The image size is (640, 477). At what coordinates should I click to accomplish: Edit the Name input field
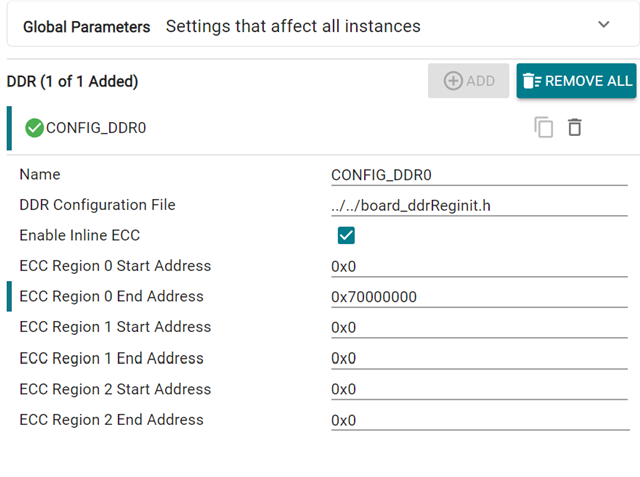pyautogui.click(x=465, y=175)
